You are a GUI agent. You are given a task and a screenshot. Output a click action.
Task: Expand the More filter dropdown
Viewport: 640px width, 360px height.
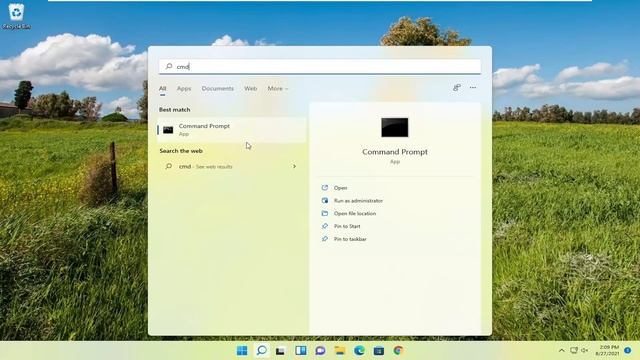(278, 89)
